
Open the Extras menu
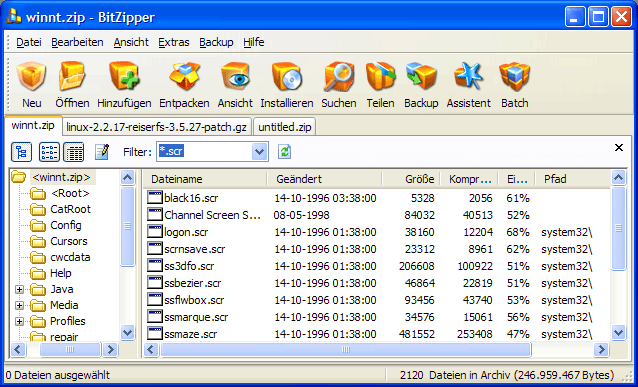tap(174, 42)
